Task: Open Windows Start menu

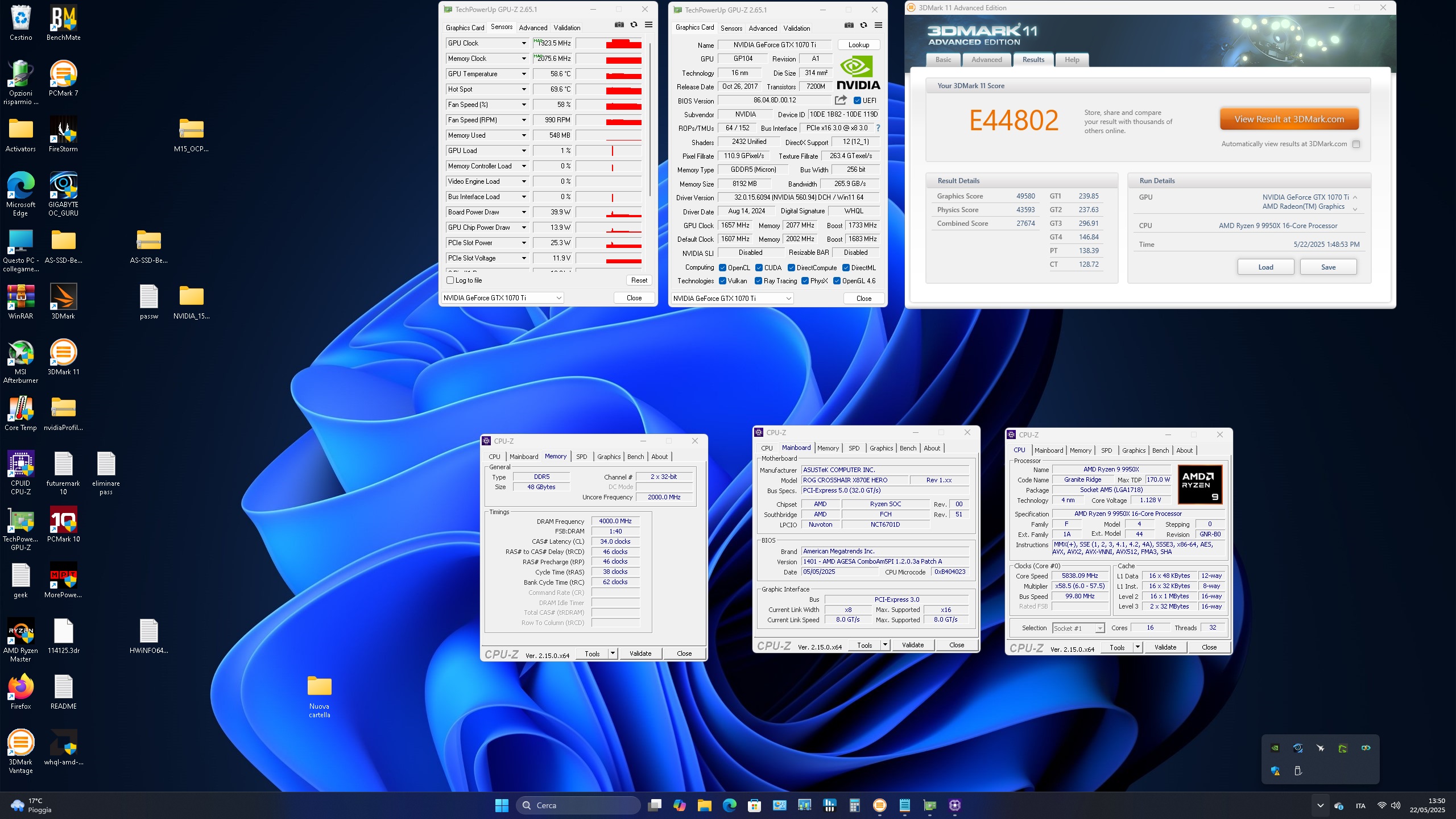Action: [502, 805]
